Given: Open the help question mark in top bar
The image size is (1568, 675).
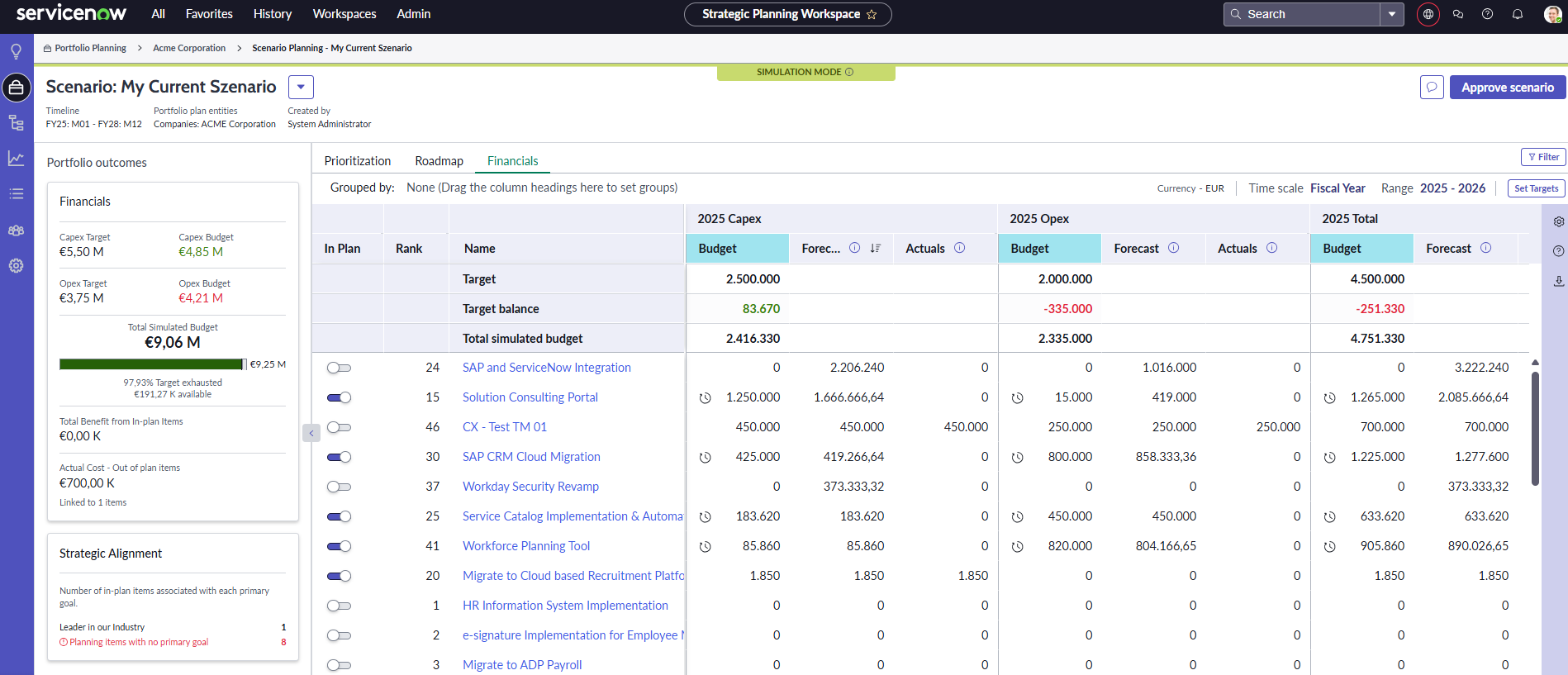Looking at the screenshot, I should 1487,14.
